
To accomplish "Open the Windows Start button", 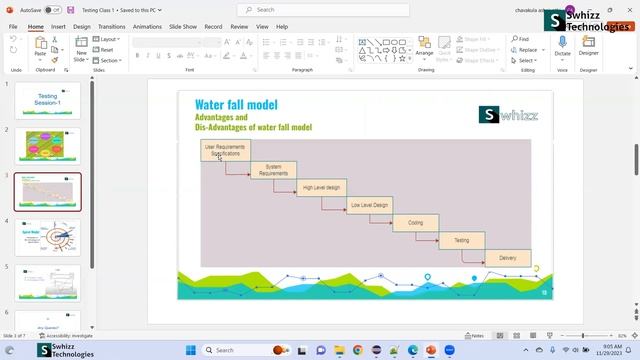I will pyautogui.click(x=191, y=350).
